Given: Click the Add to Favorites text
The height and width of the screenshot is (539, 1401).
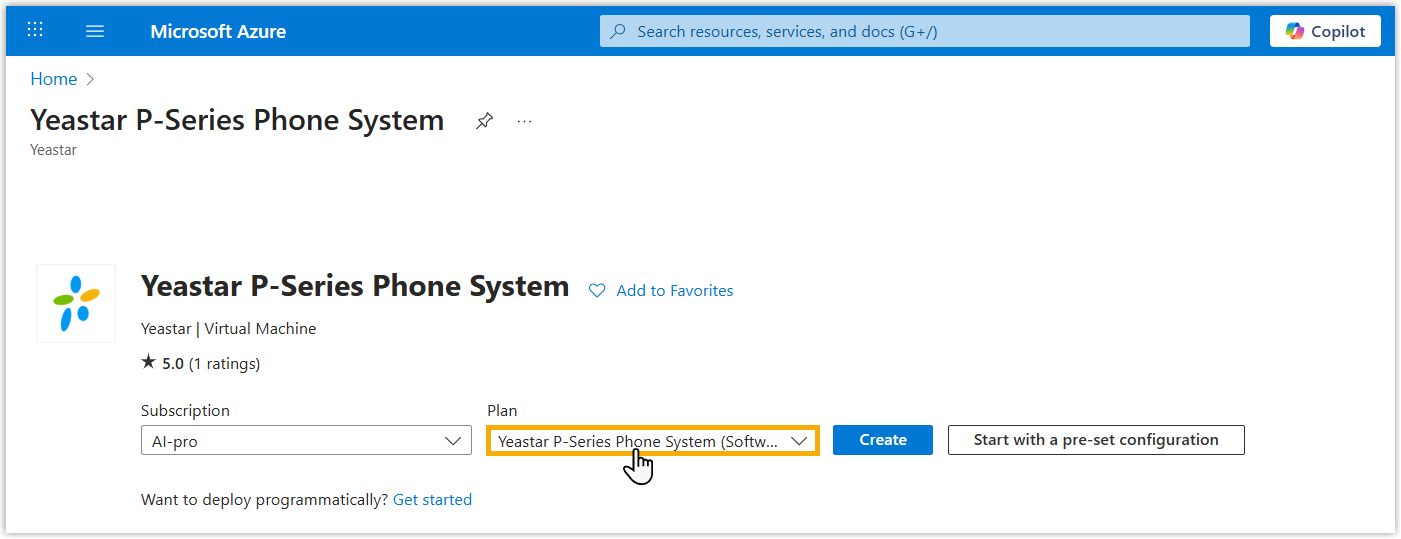Looking at the screenshot, I should point(675,291).
